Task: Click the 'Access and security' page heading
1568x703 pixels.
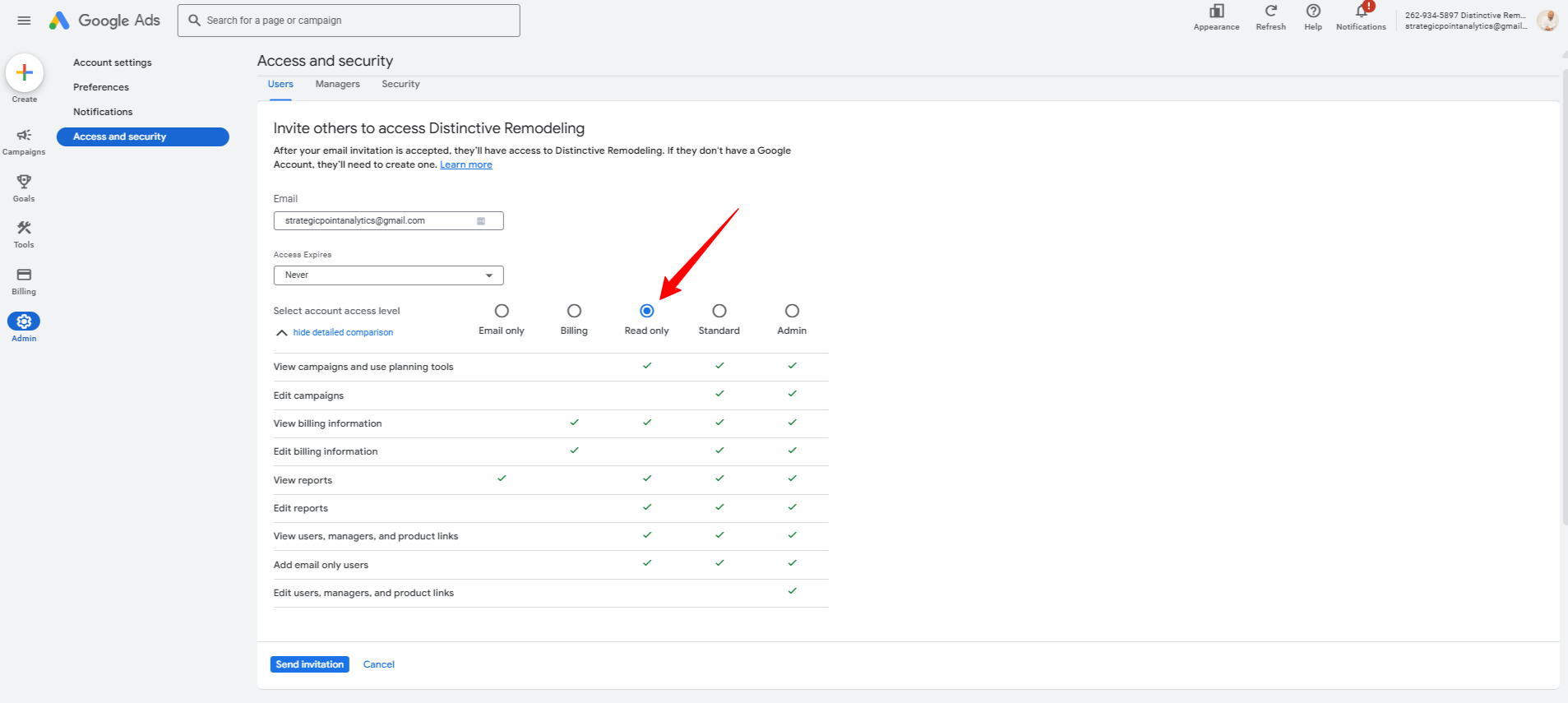Action: 325,61
